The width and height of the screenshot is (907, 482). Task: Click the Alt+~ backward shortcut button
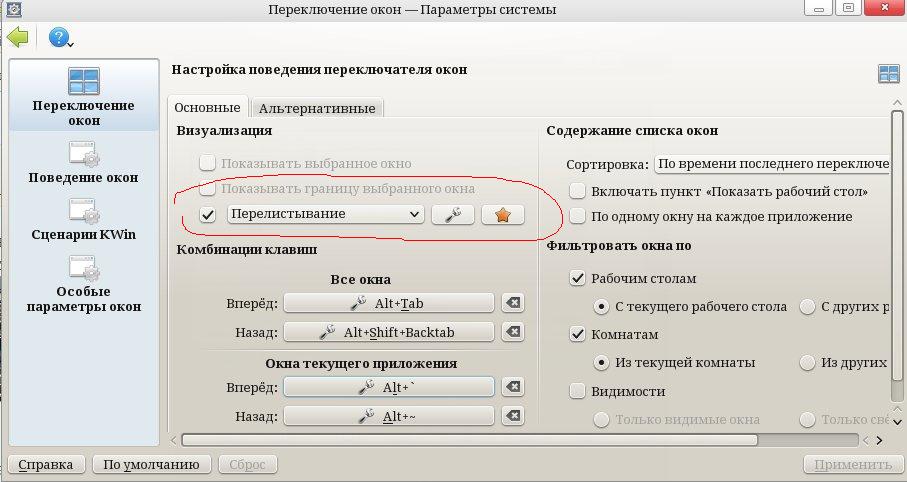tap(389, 416)
